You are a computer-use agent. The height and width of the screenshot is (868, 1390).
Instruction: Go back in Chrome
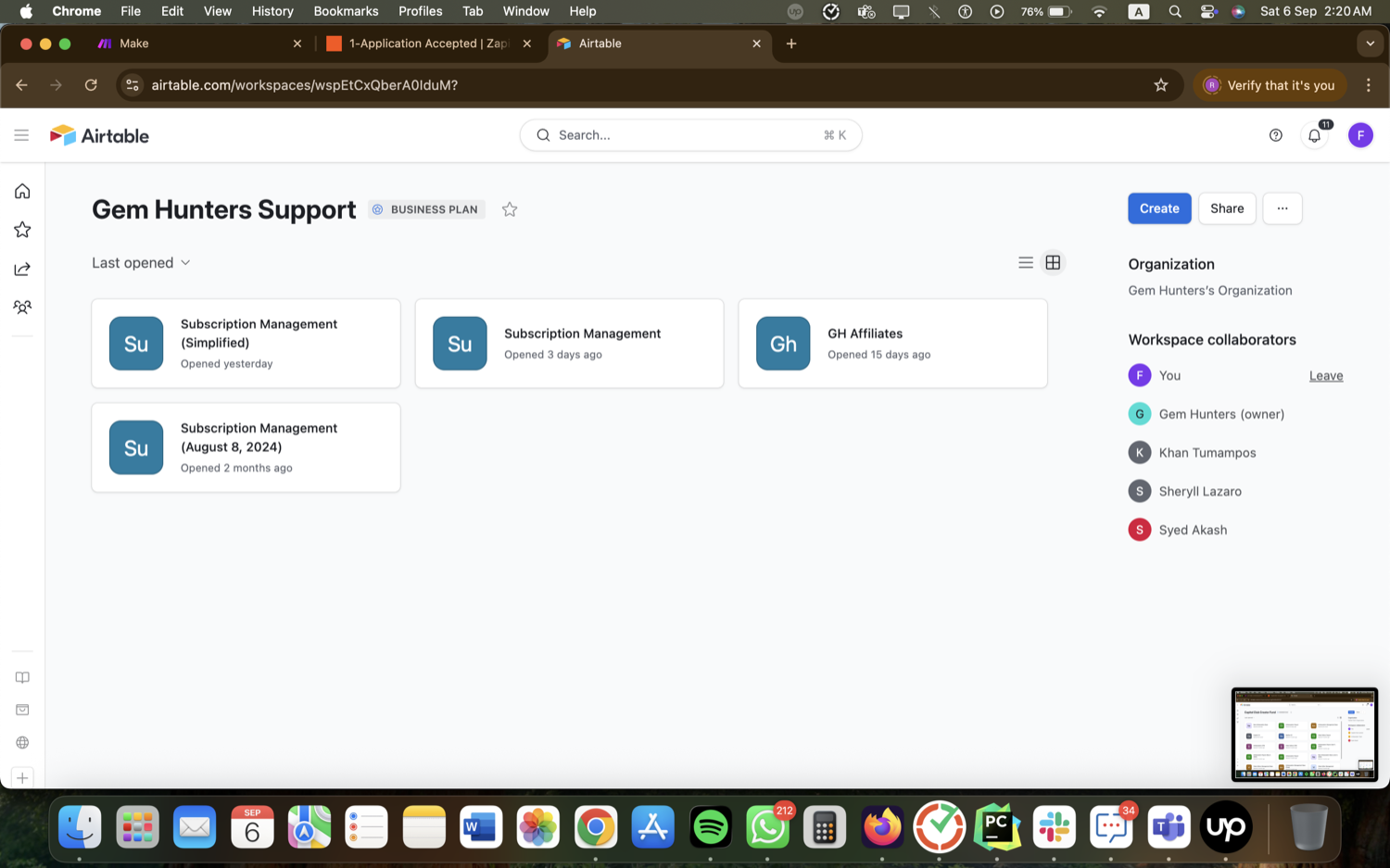21,85
